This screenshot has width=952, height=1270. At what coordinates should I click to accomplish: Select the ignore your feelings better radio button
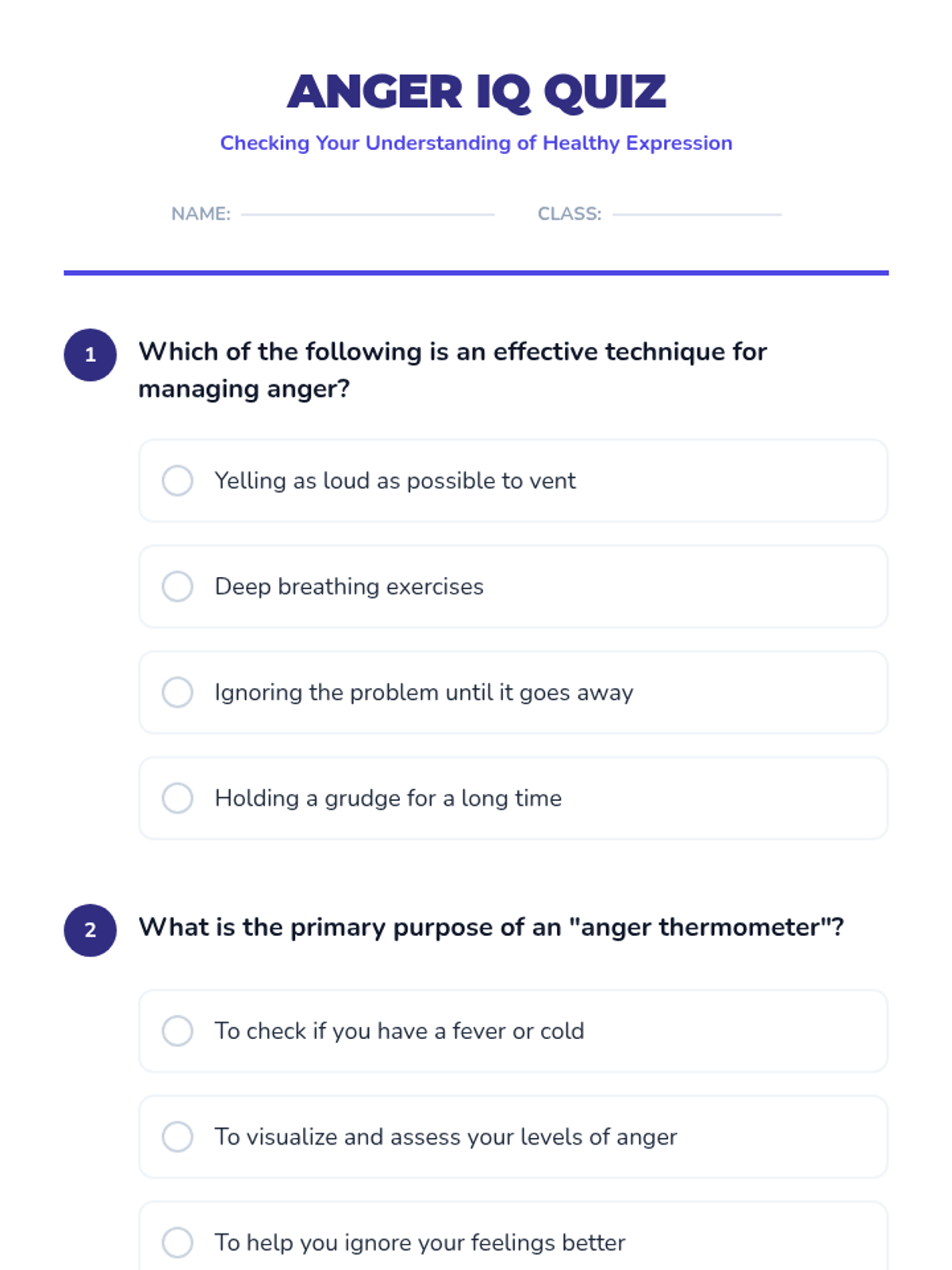[178, 1243]
